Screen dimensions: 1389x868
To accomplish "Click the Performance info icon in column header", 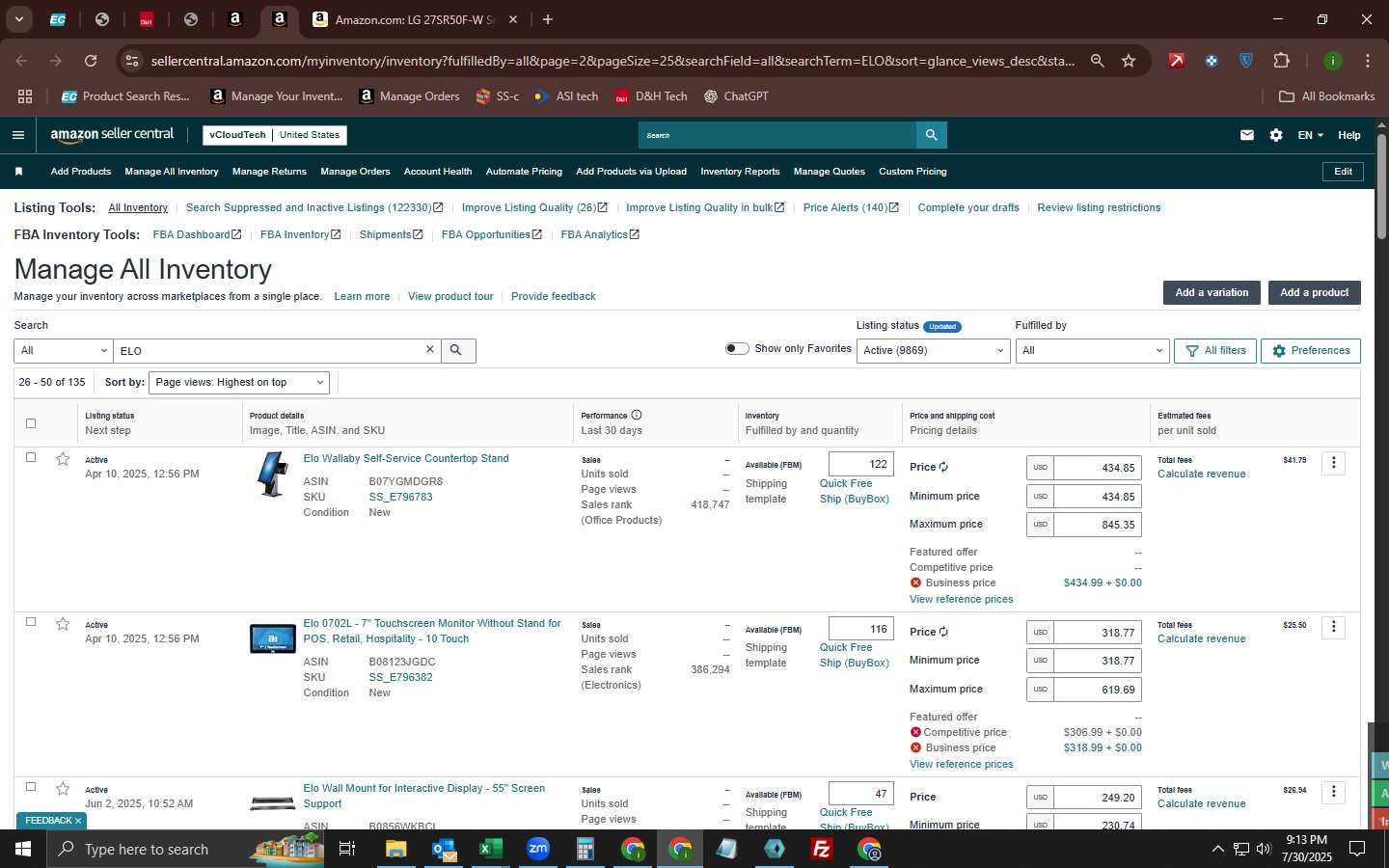I will 637,415.
